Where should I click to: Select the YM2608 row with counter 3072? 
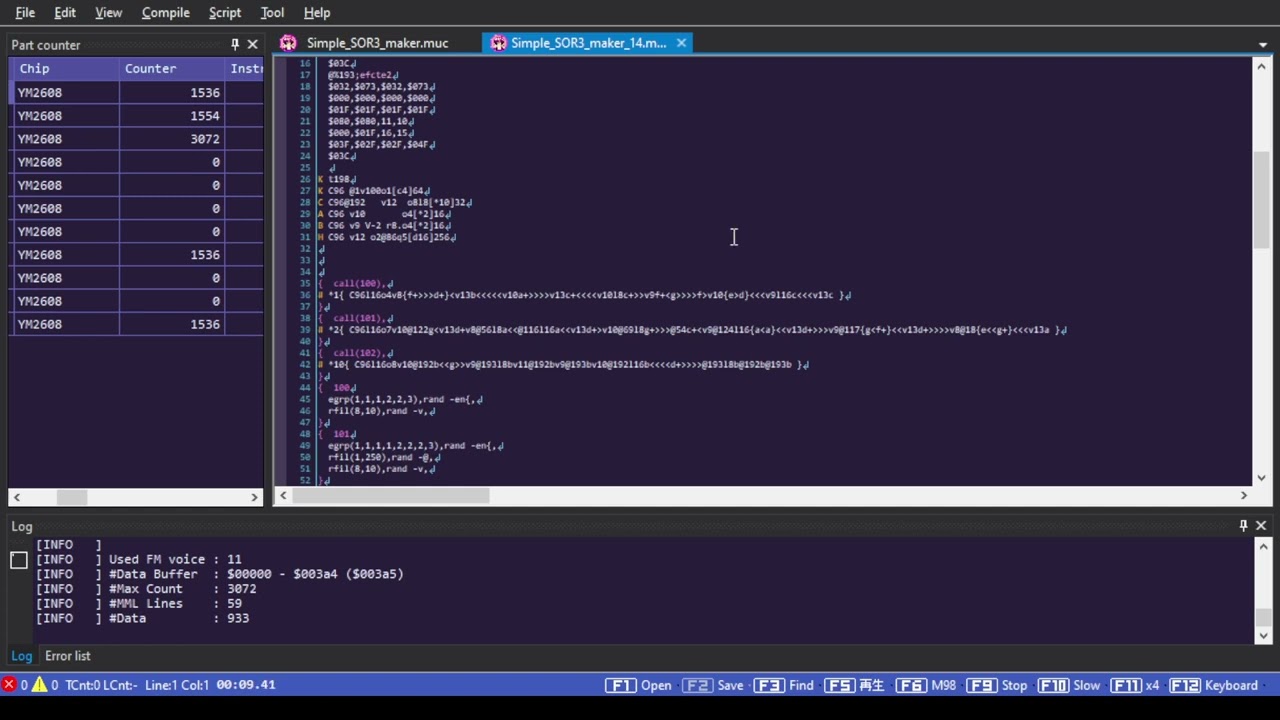[x=135, y=139]
